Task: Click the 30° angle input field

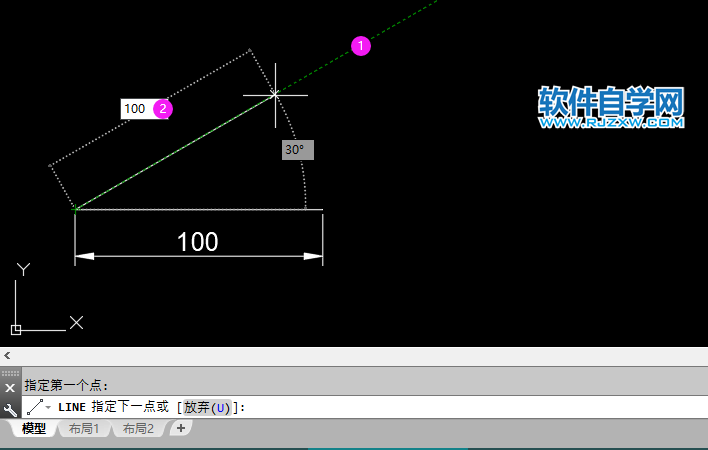Action: coord(298,149)
